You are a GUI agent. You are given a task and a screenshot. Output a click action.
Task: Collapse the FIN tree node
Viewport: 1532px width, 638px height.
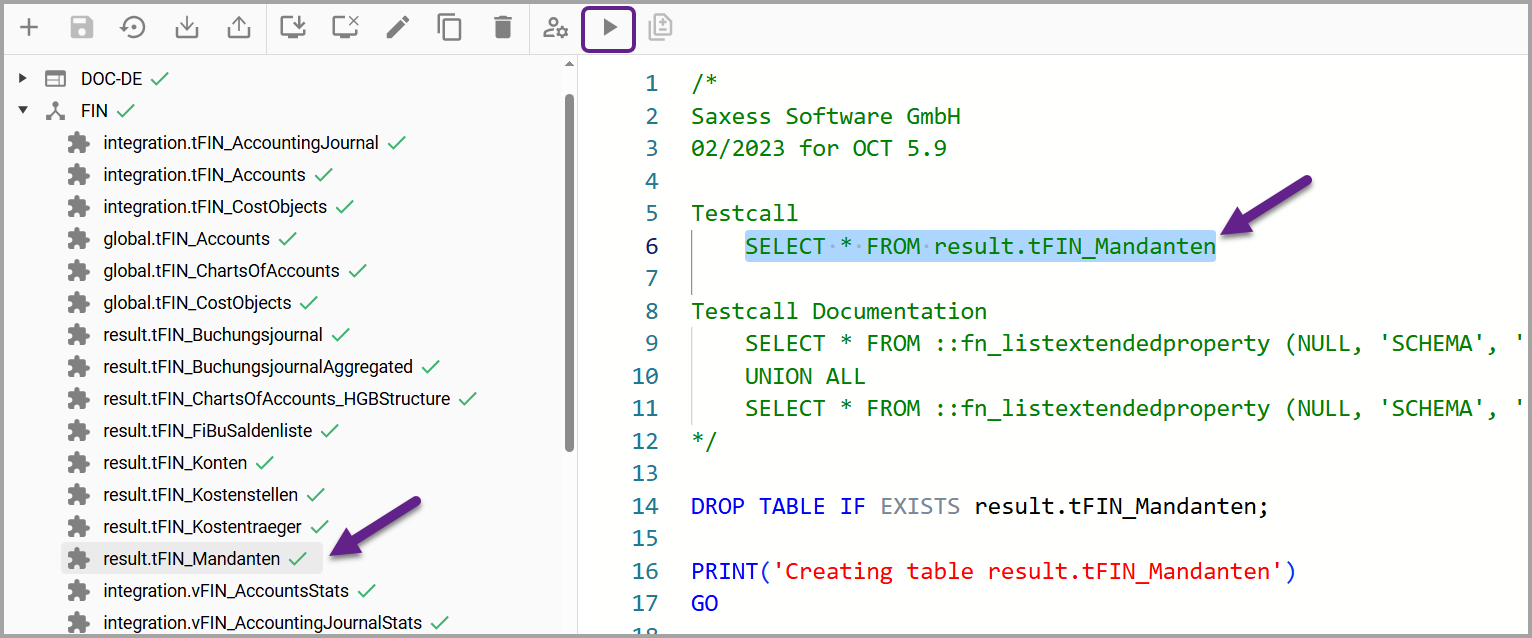point(23,111)
